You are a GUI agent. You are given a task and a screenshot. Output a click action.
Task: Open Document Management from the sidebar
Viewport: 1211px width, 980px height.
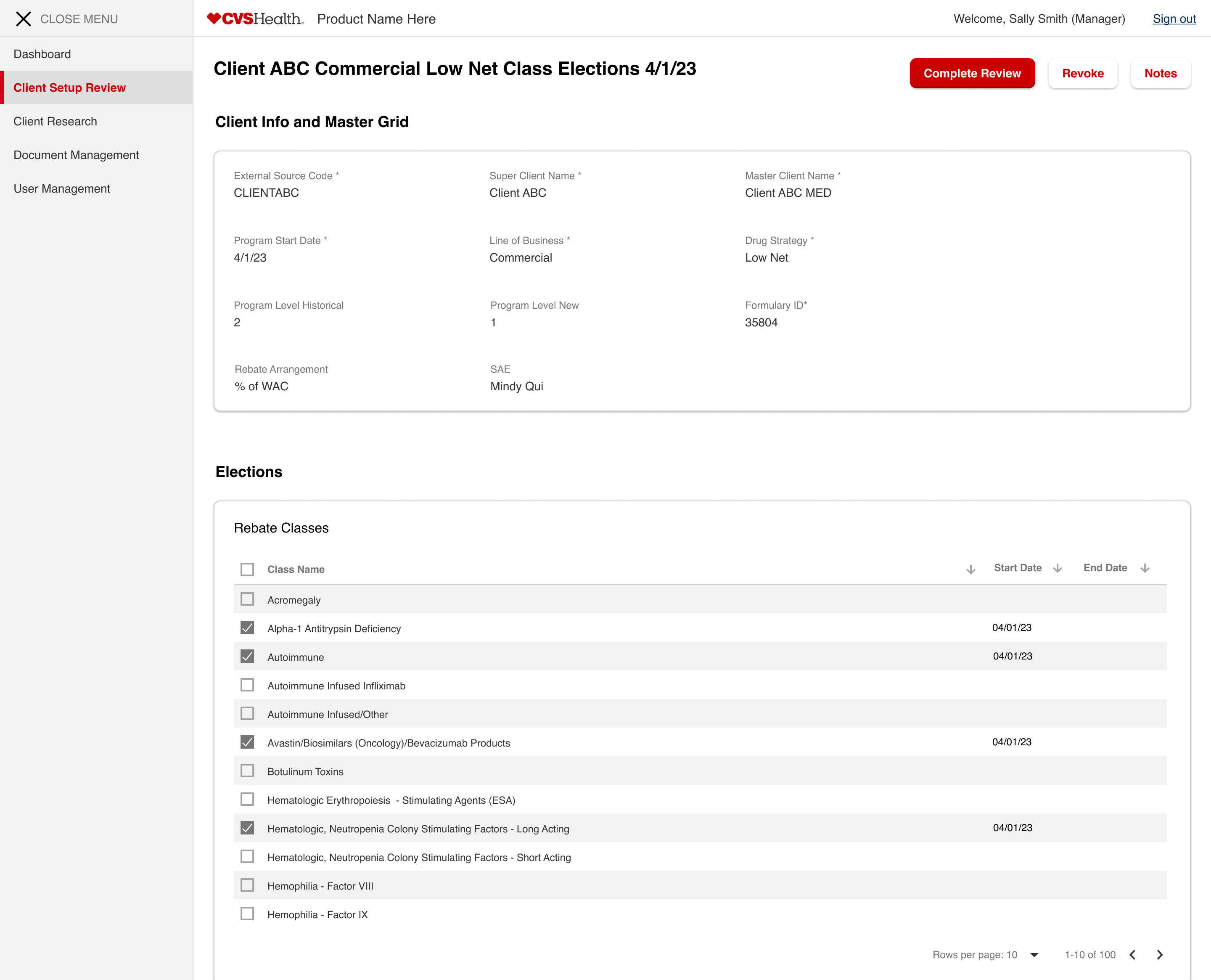pyautogui.click(x=76, y=155)
